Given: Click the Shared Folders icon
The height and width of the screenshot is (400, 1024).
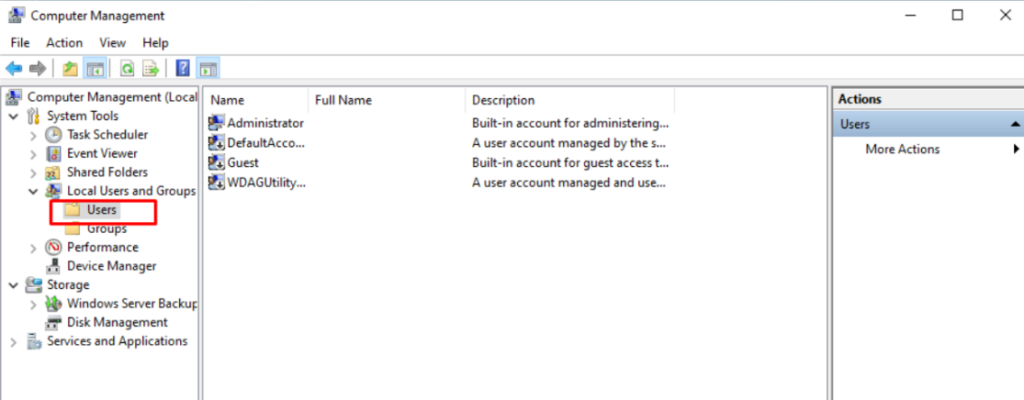Looking at the screenshot, I should click(54, 173).
